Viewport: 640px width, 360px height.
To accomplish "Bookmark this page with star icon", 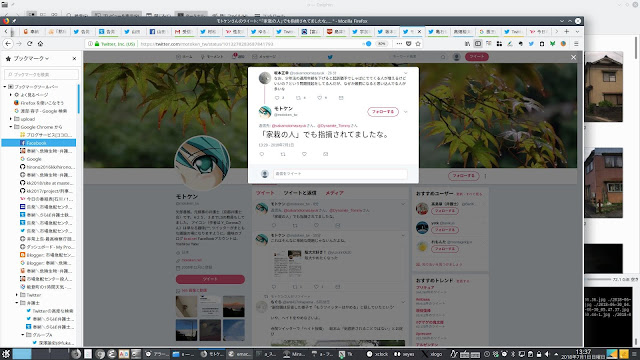I will [x=418, y=44].
